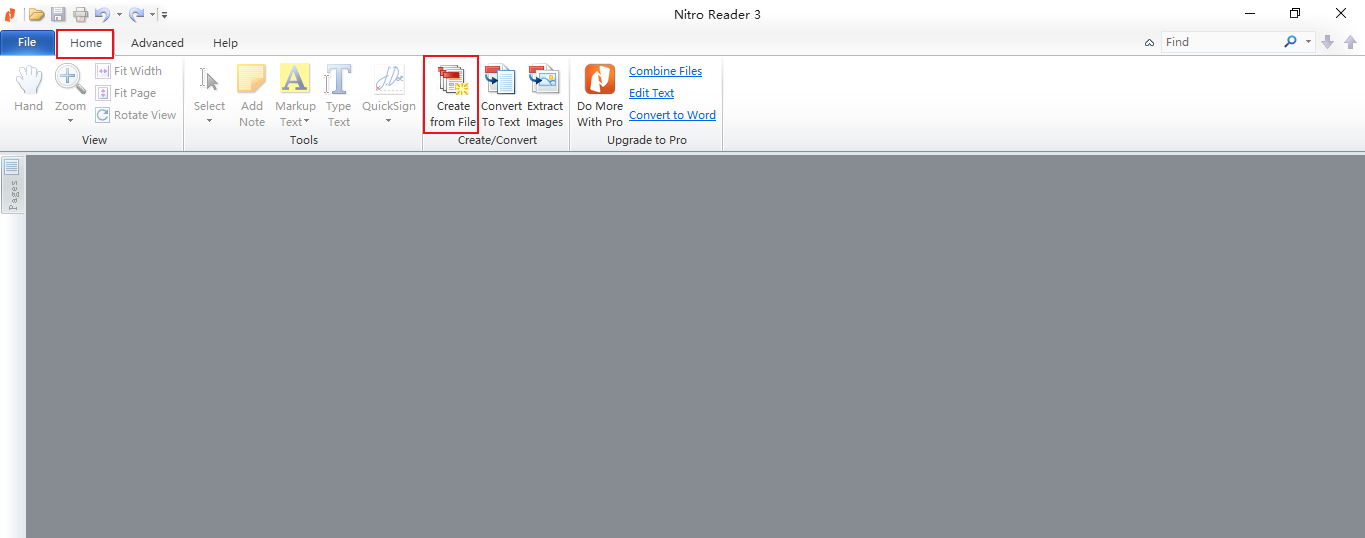The image size is (1365, 538).
Task: Click the Zoom magnifier tool
Action: 70,79
